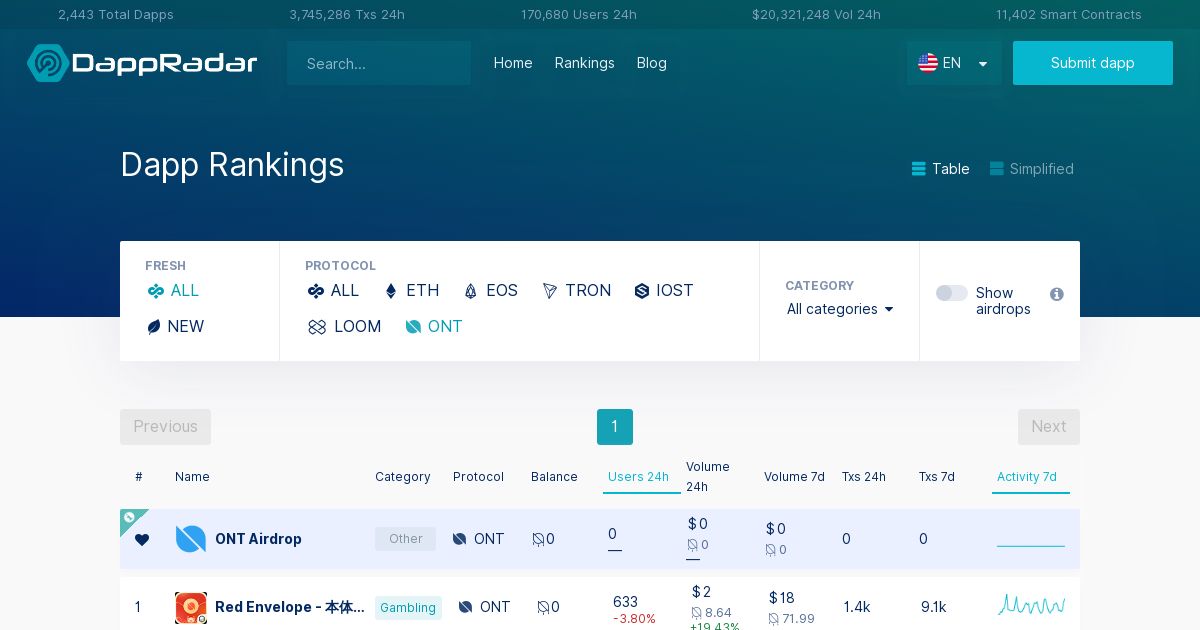This screenshot has width=1200, height=630.
Task: Toggle the Show airdrops switch
Action: 952,293
